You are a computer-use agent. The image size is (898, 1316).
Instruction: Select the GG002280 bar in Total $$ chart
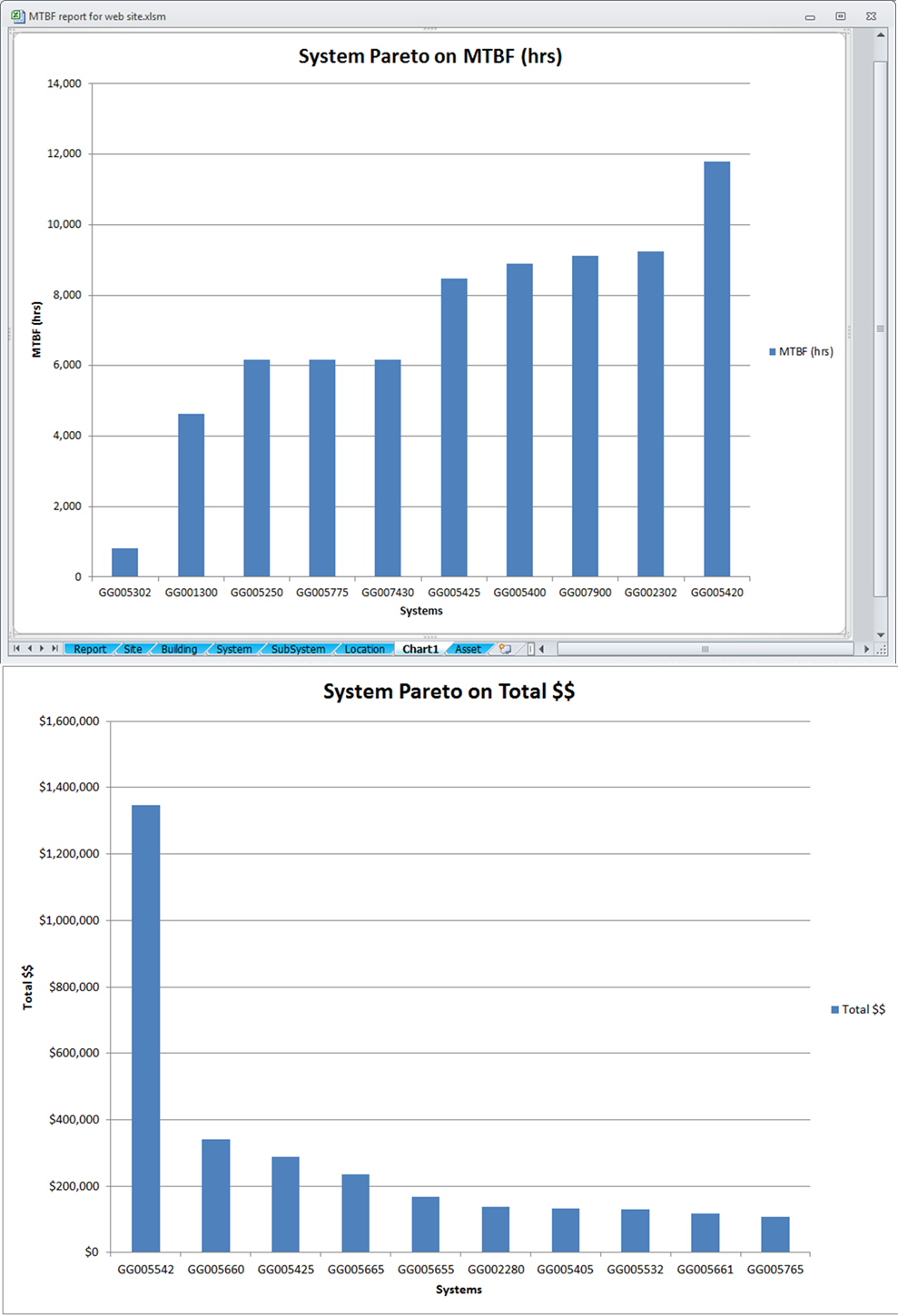pyautogui.click(x=496, y=1230)
